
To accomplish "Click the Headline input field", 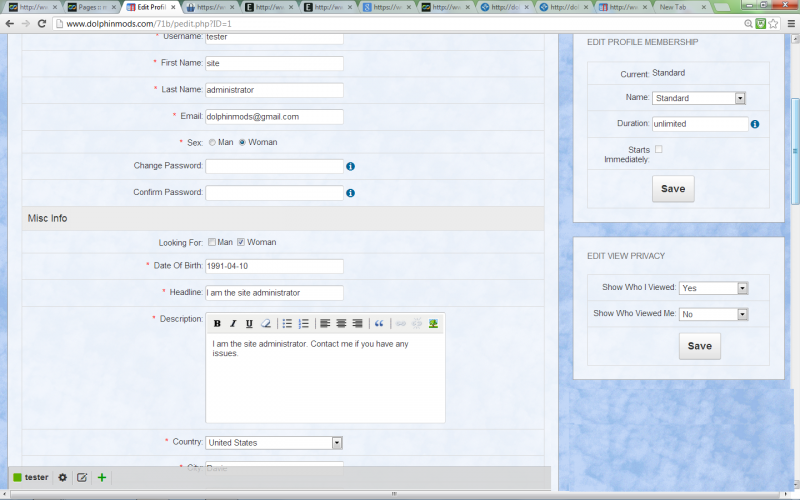I will point(274,293).
